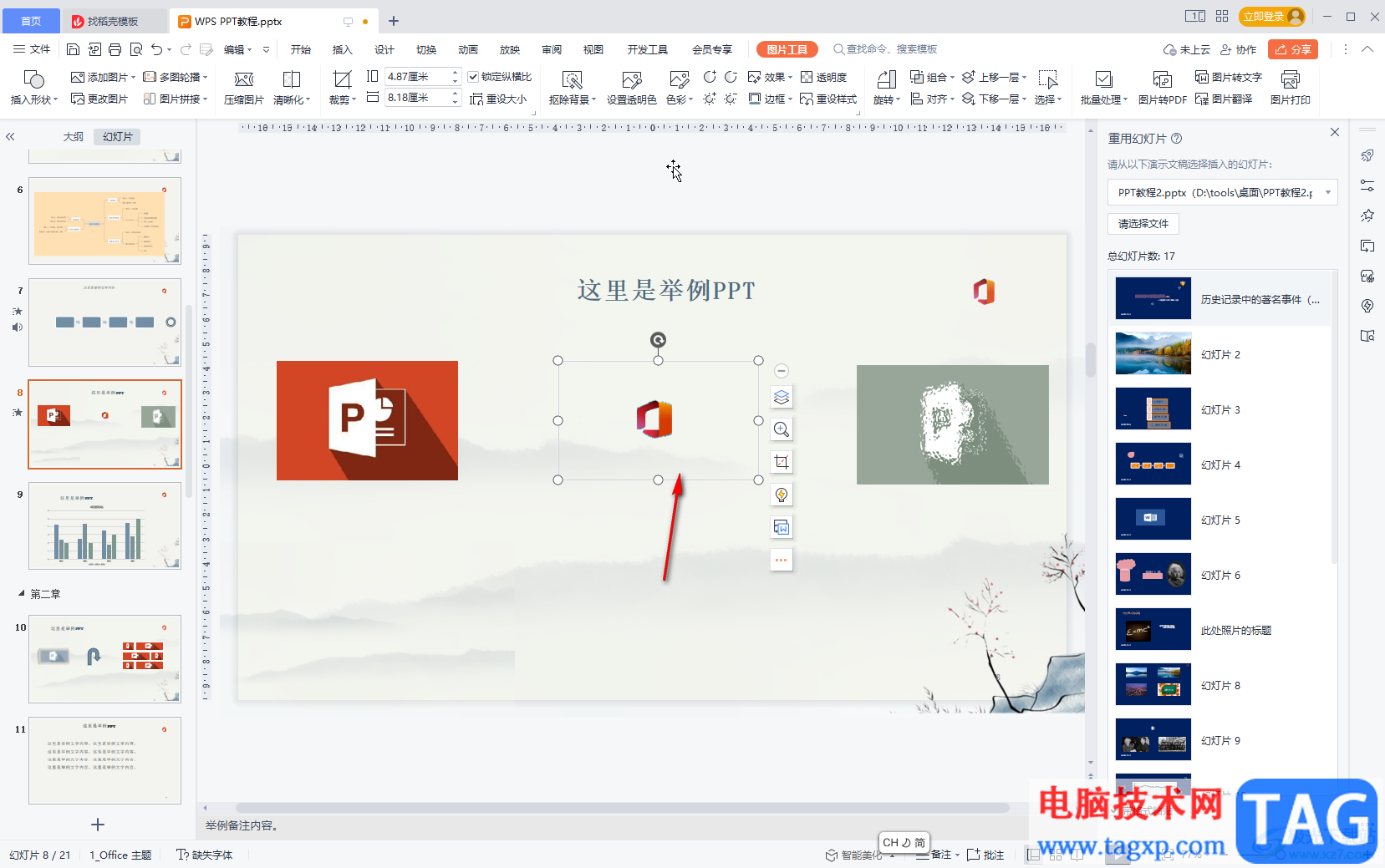Click Reset Size (重设大小) button

coord(498,99)
